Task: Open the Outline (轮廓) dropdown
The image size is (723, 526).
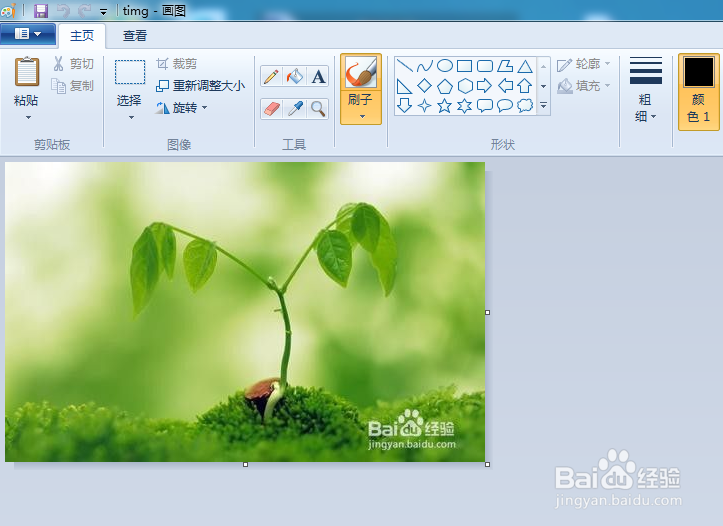Action: 584,64
